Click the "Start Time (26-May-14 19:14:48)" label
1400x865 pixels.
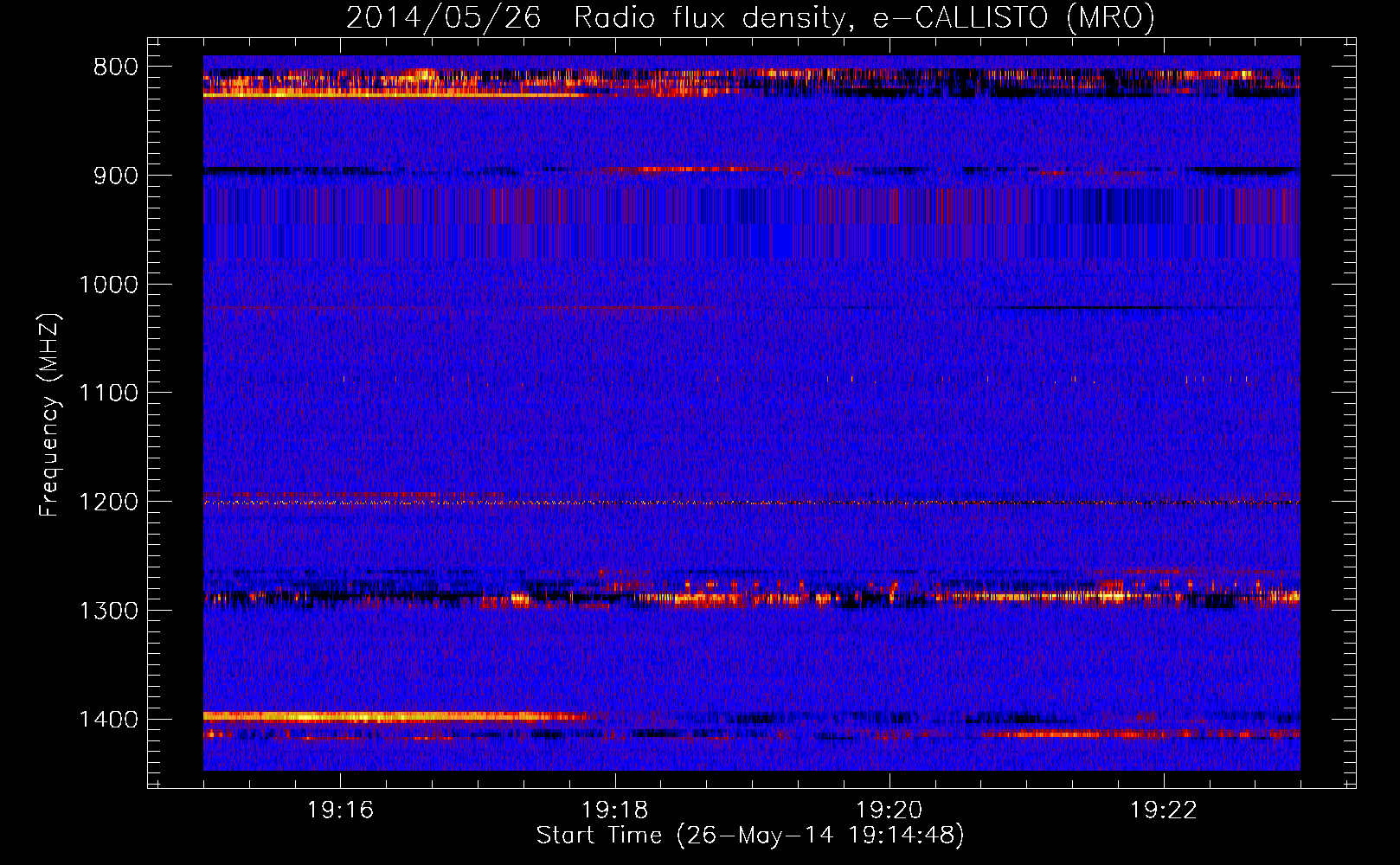click(750, 836)
